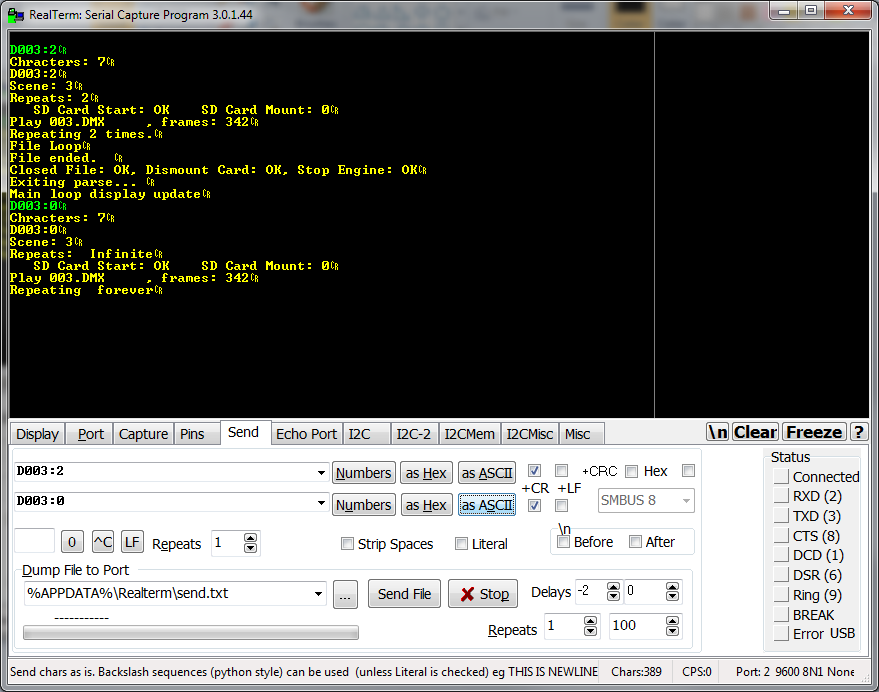879x692 pixels.
Task: Expand the D003:2 send string dropdown
Action: pos(321,472)
